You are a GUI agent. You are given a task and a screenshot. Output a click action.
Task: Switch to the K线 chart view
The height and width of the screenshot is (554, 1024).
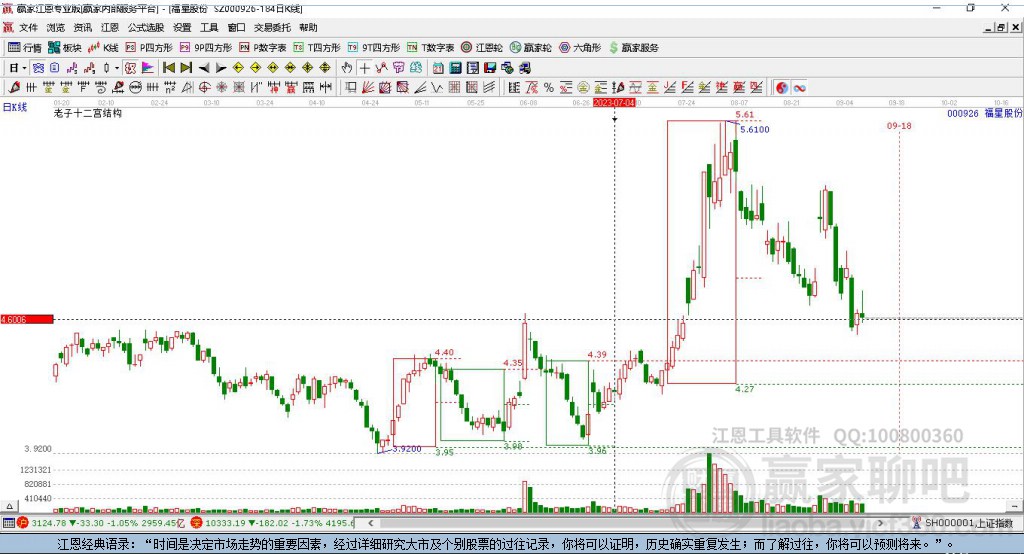click(103, 48)
